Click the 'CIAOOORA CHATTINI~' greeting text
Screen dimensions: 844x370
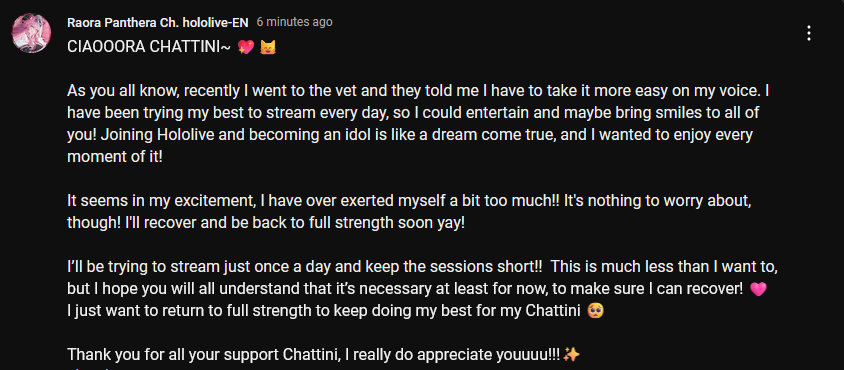pos(150,47)
